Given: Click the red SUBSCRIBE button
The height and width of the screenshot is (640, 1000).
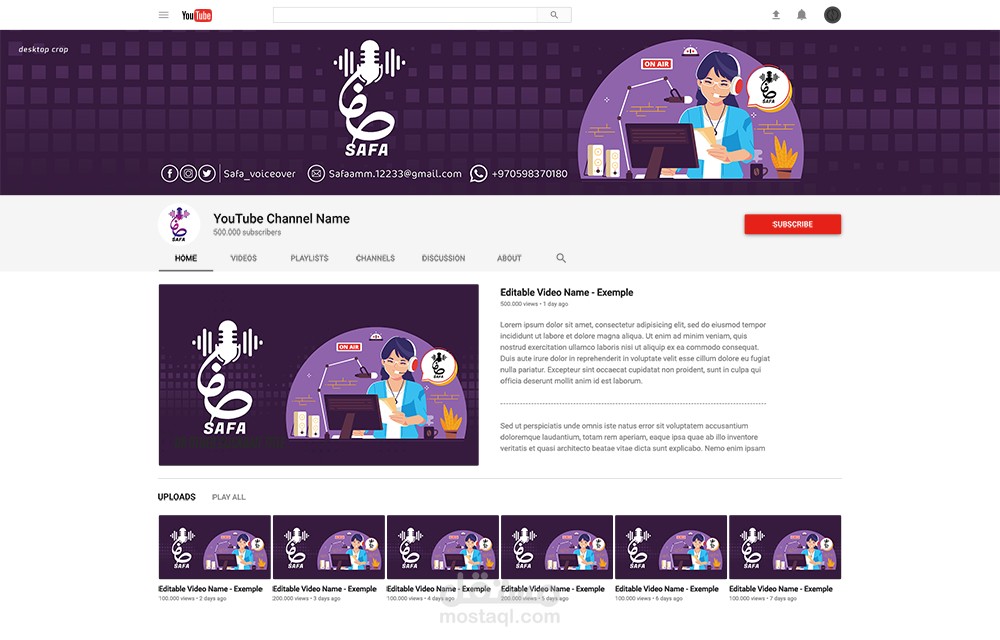Looking at the screenshot, I should point(793,224).
